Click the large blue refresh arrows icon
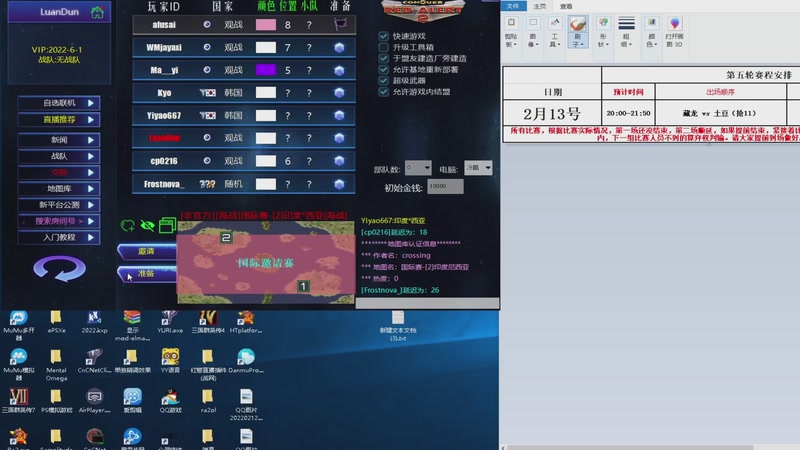The height and width of the screenshot is (450, 800). pos(59,268)
